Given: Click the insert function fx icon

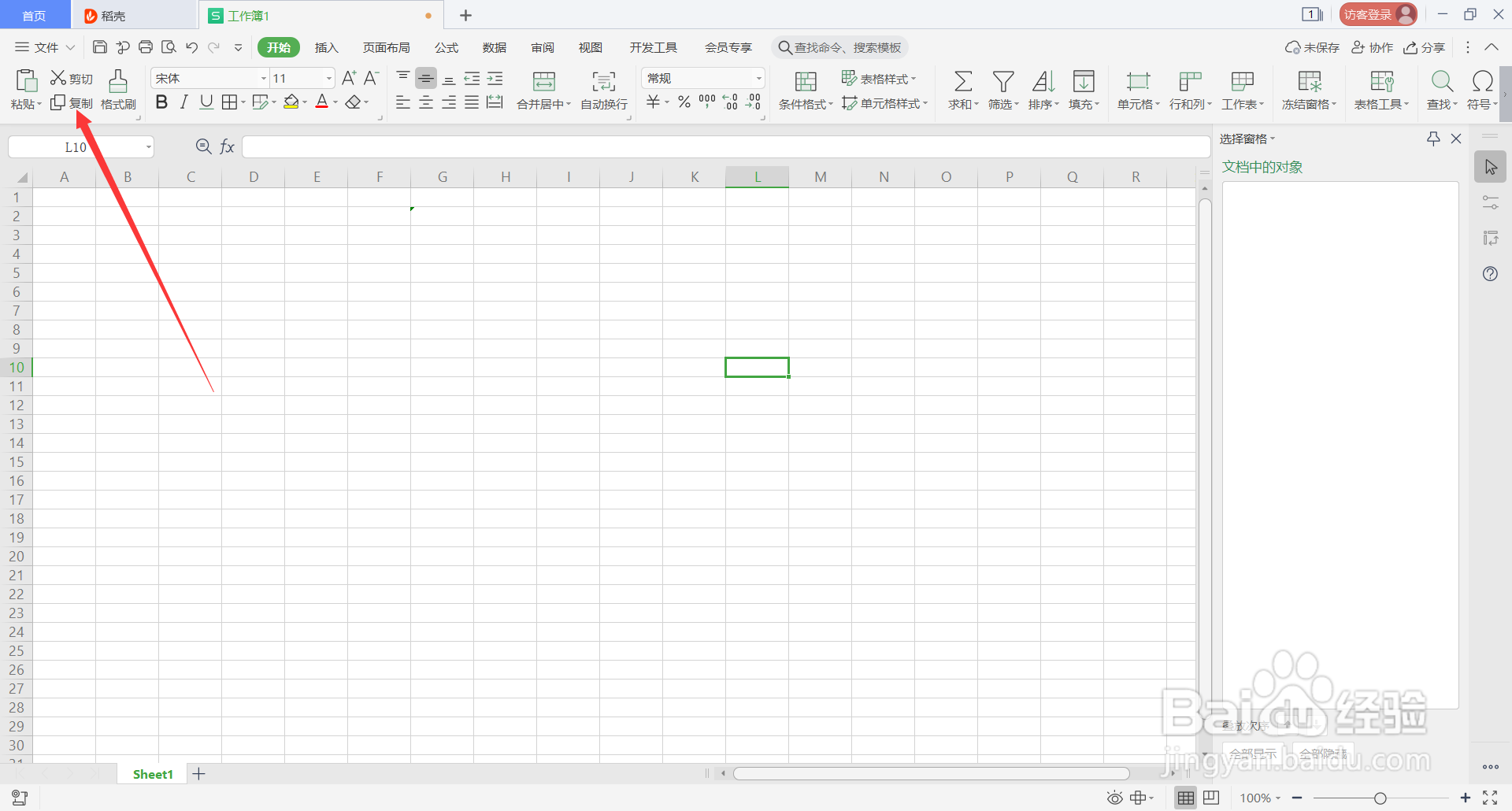Looking at the screenshot, I should click(x=227, y=146).
